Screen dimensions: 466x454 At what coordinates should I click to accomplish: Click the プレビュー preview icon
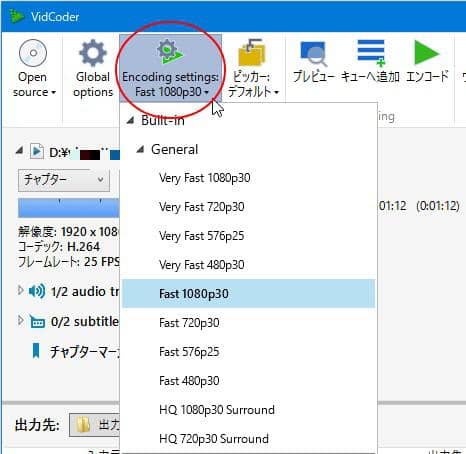pos(314,53)
